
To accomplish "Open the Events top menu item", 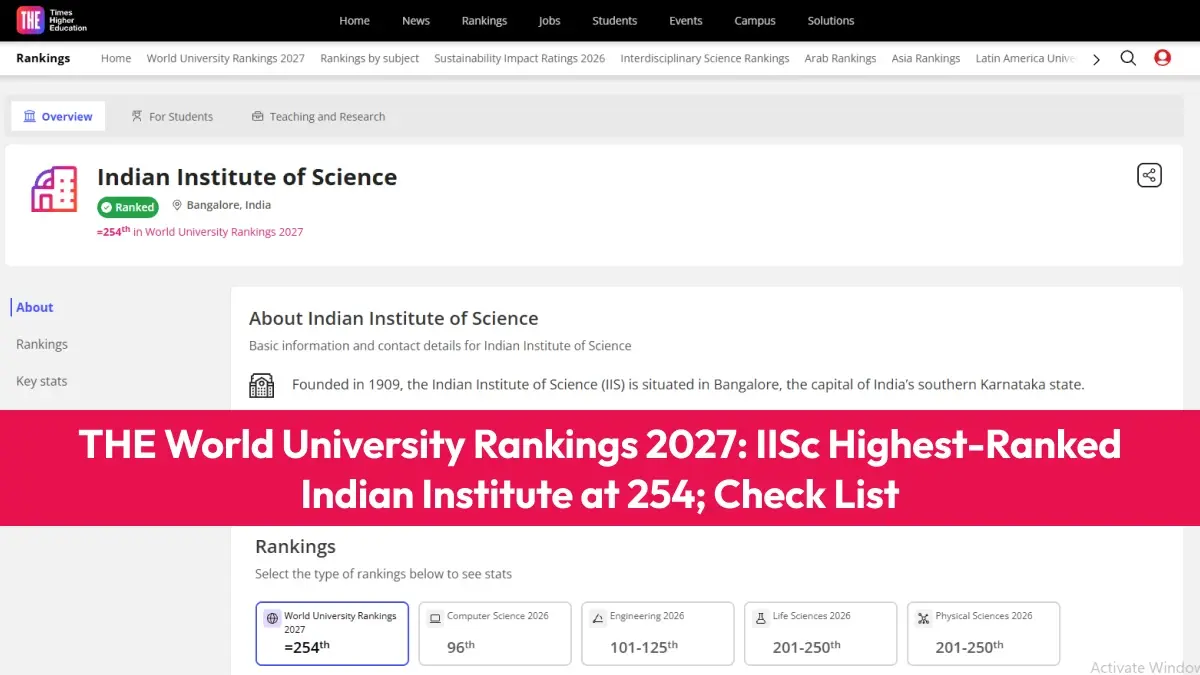I will pyautogui.click(x=686, y=20).
